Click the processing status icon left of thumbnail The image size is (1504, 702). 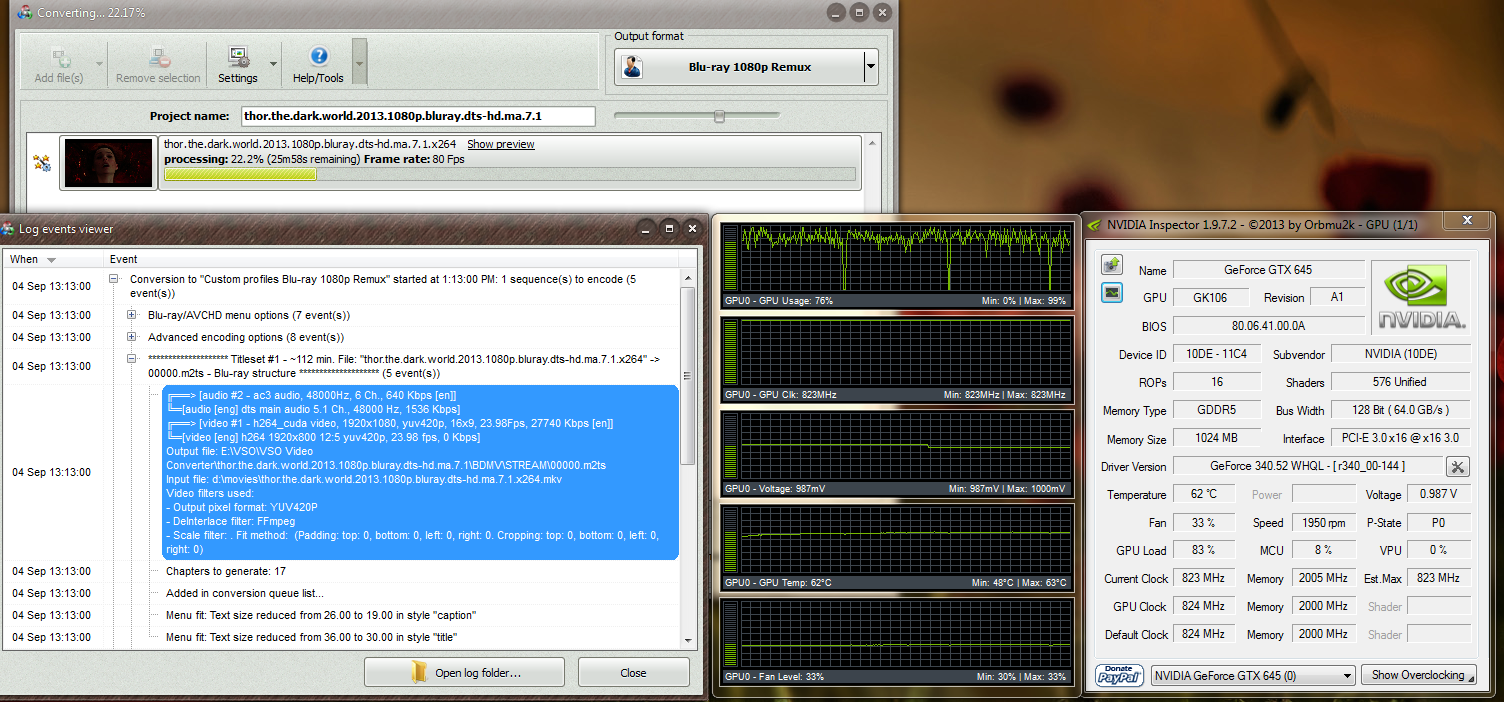coord(42,163)
